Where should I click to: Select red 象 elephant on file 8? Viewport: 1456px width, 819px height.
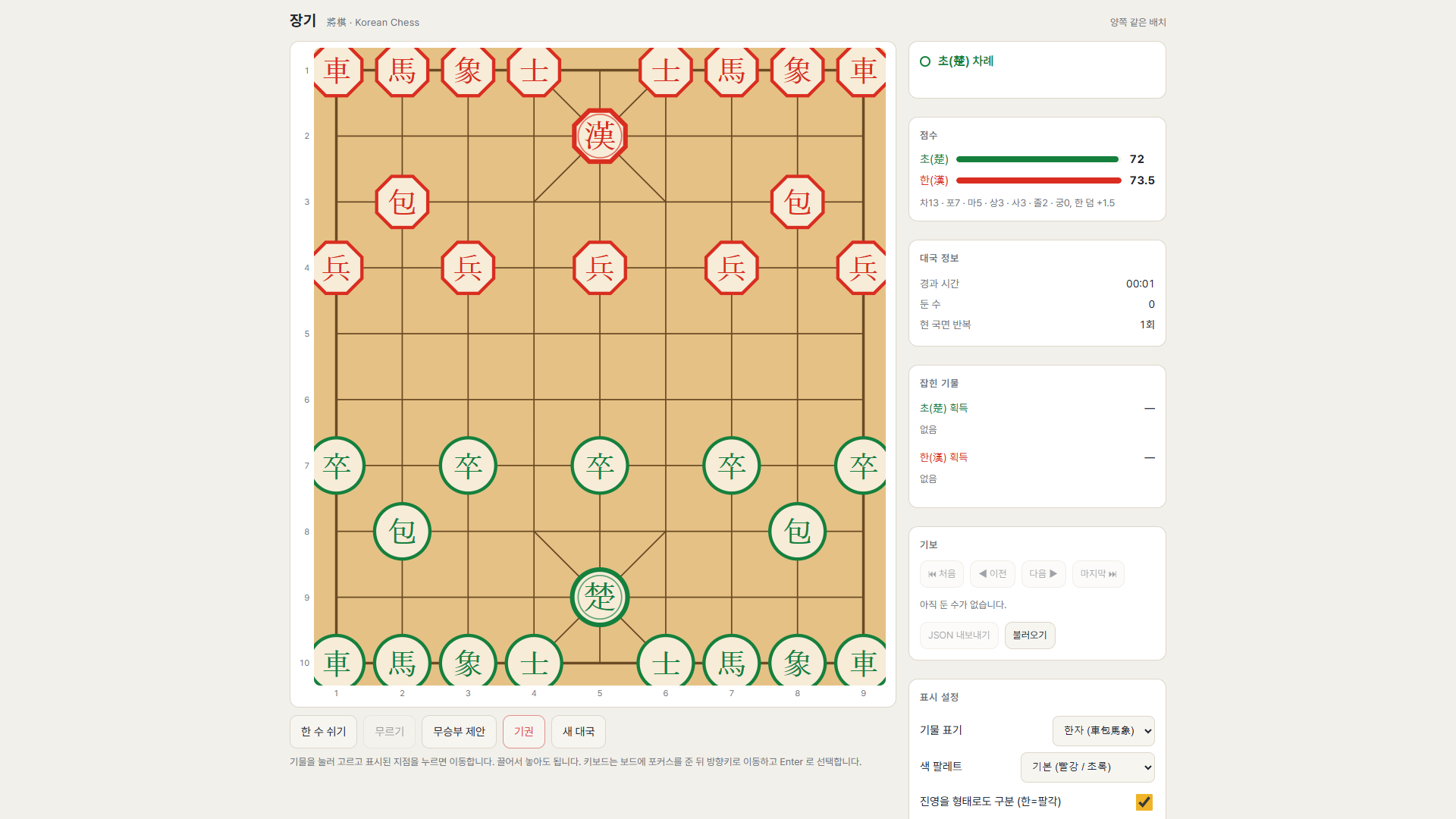pyautogui.click(x=797, y=72)
